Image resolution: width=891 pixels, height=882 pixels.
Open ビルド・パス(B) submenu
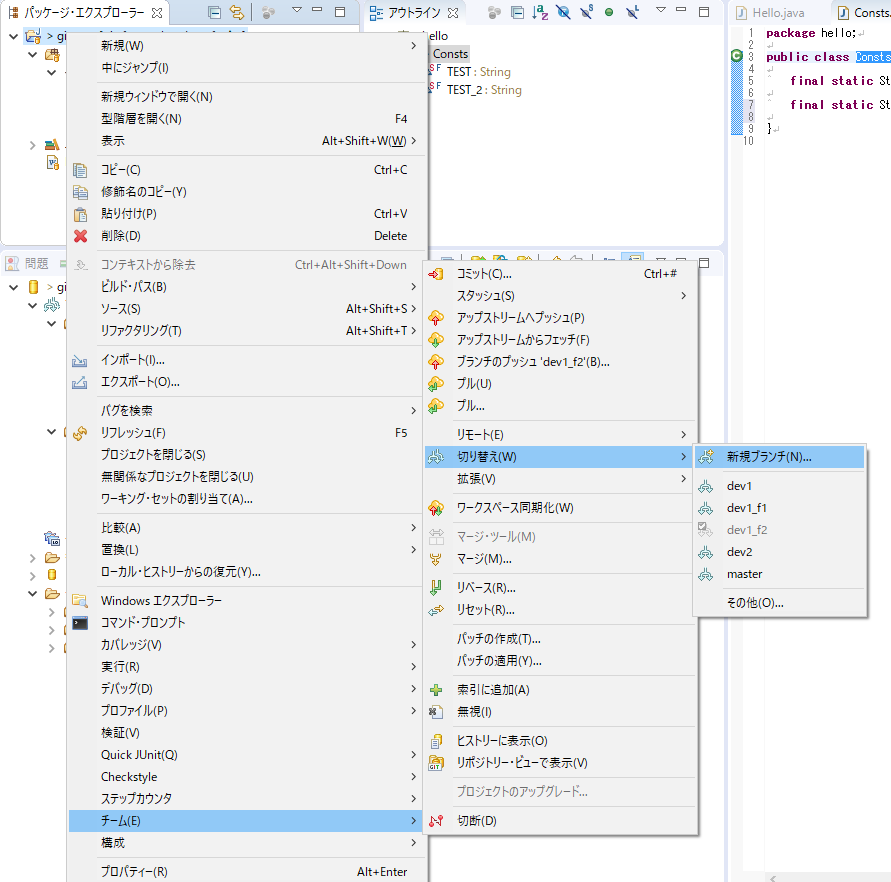click(x=247, y=287)
